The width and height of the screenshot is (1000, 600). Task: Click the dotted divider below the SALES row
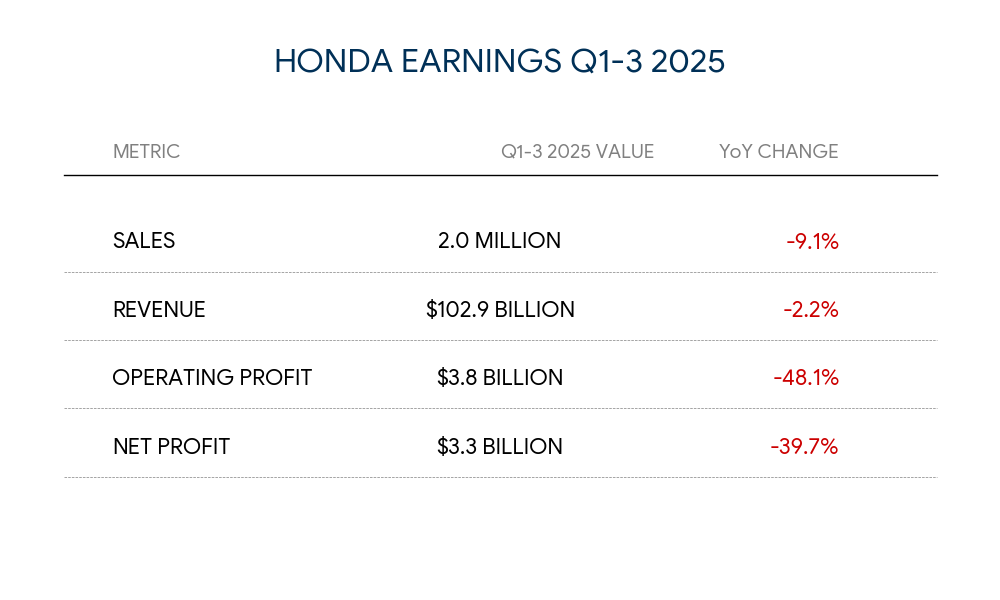pos(500,272)
